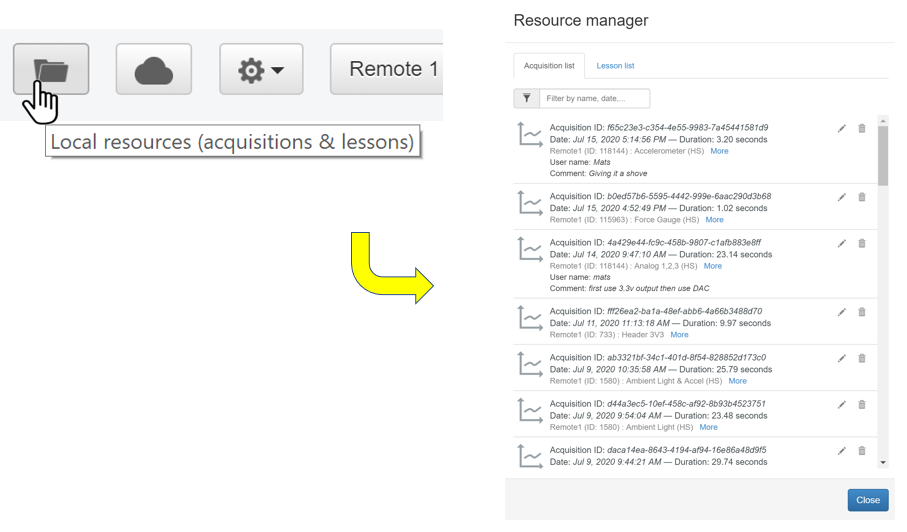Viewport: 907px width, 532px height.
Task: Open local resources folder button
Action: click(51, 69)
